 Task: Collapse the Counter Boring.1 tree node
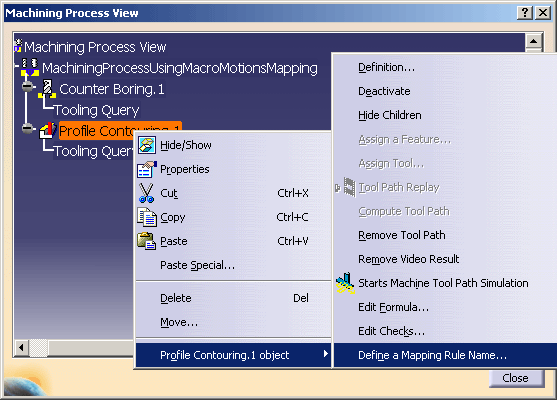point(27,86)
